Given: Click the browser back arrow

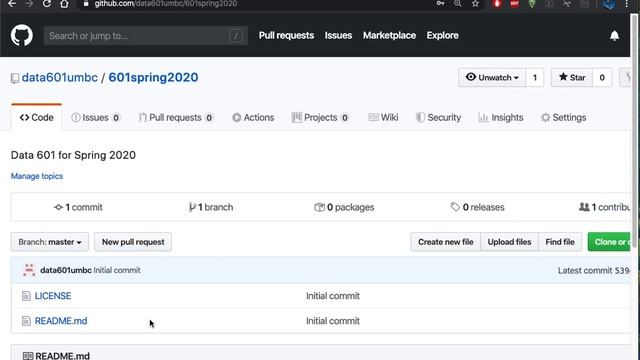Looking at the screenshot, I should point(12,4).
